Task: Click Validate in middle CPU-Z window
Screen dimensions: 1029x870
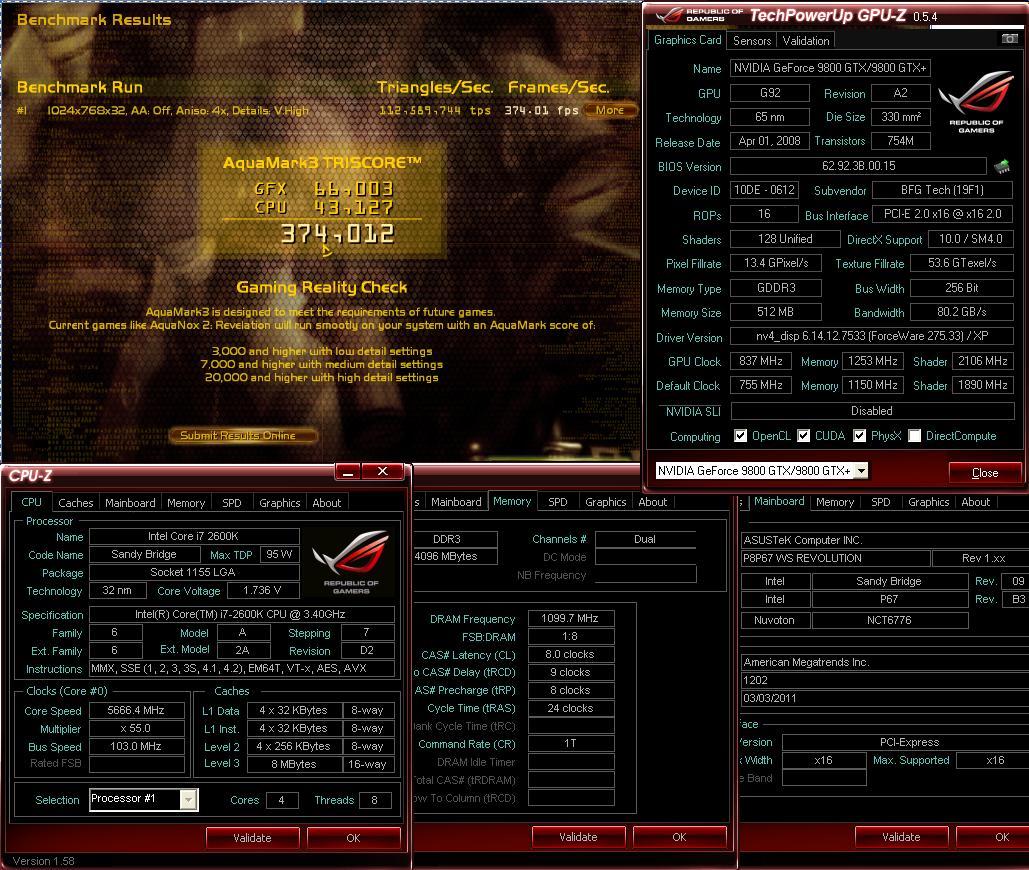Action: (578, 837)
